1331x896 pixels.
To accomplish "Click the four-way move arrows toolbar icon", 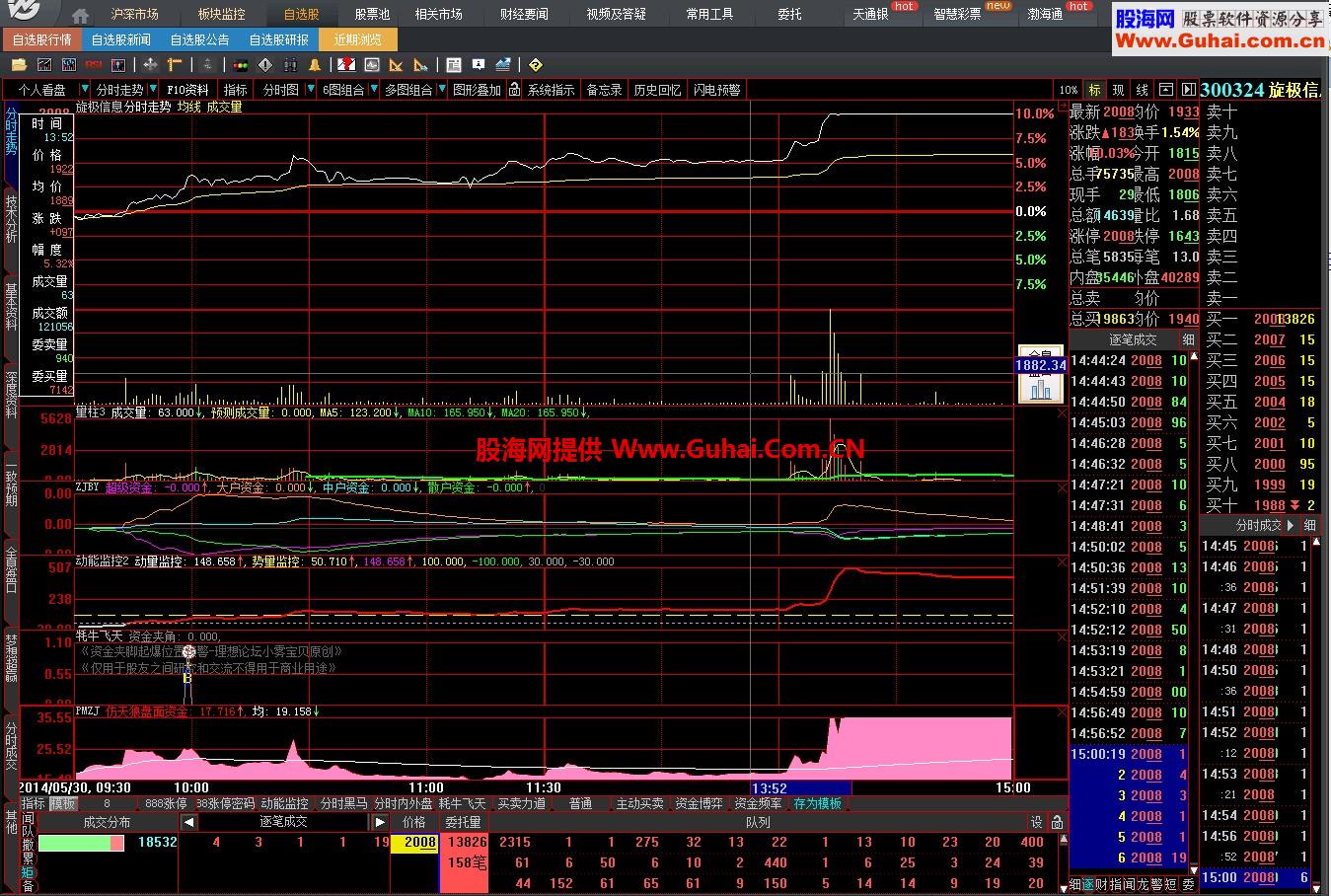I will point(150,65).
